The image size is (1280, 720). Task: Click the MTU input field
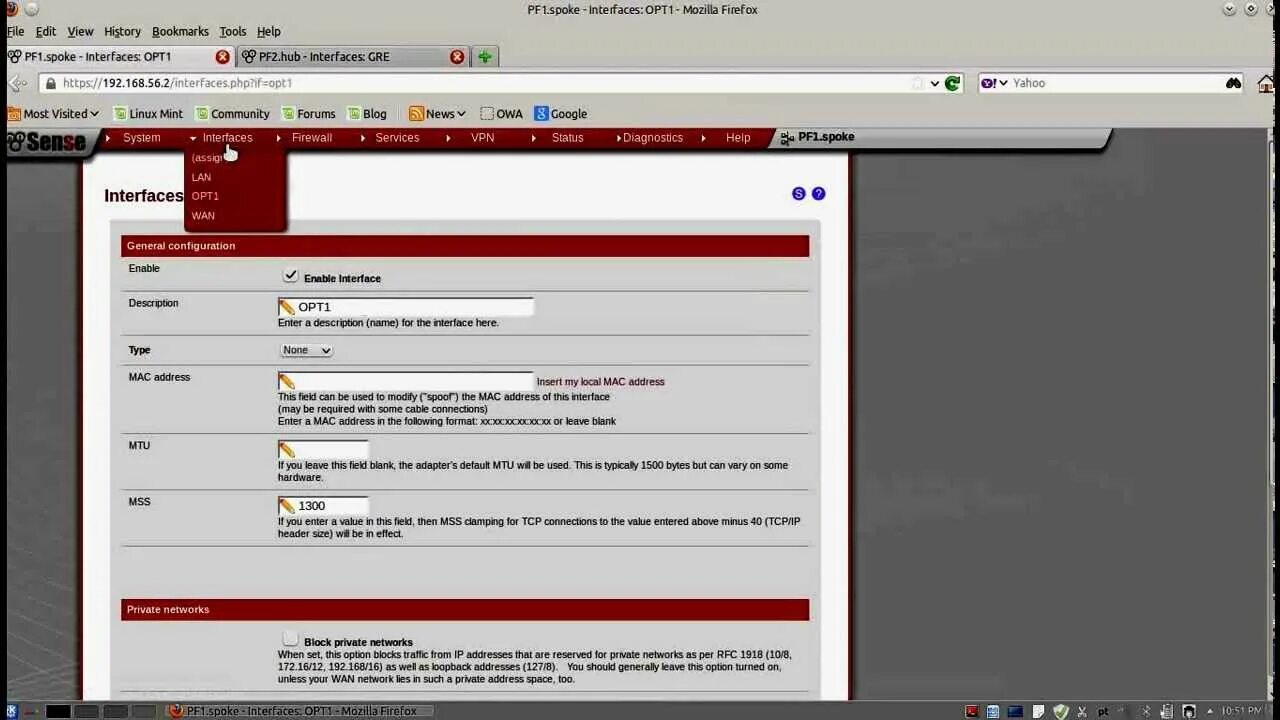323,449
